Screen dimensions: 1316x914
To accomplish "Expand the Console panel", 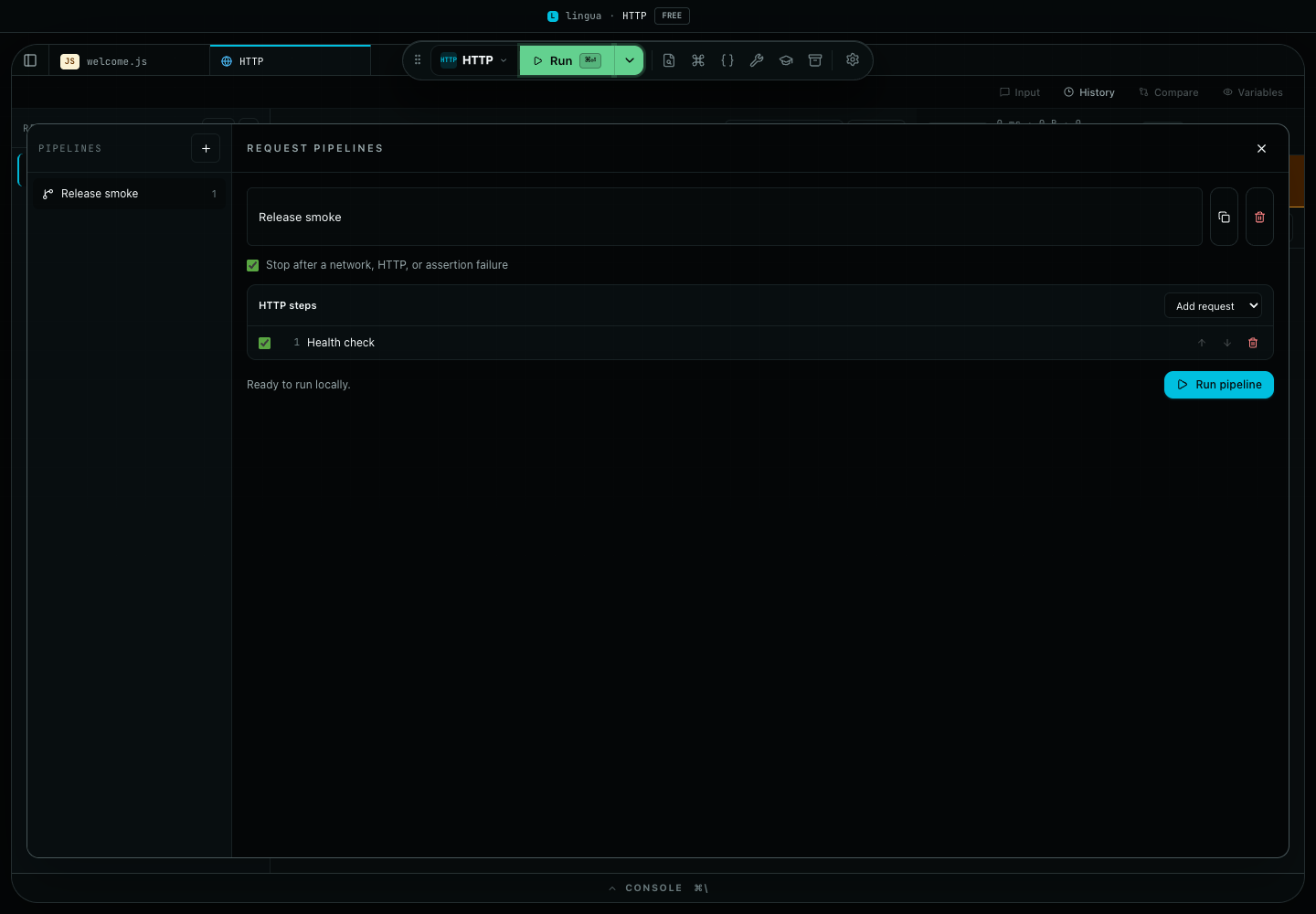I will pos(658,888).
